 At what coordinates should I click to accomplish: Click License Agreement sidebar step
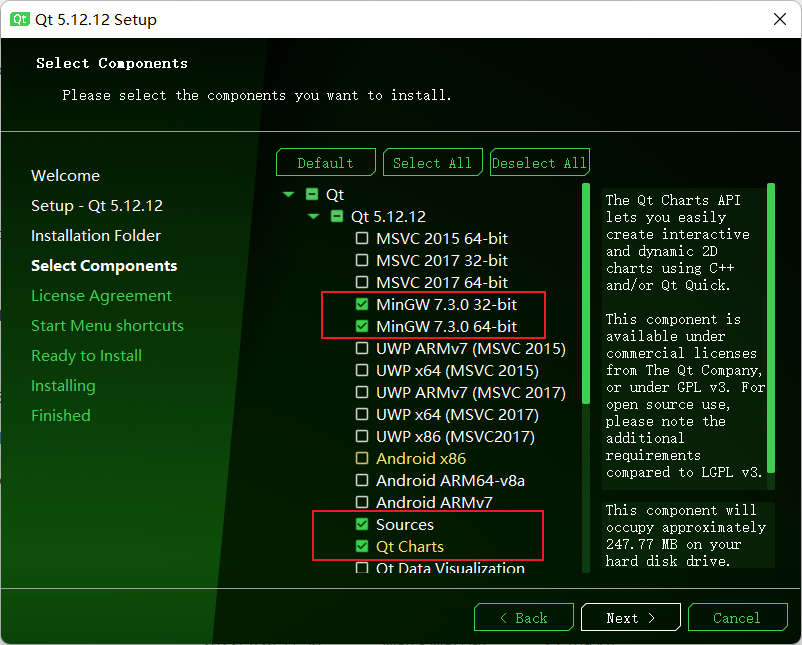pos(101,296)
